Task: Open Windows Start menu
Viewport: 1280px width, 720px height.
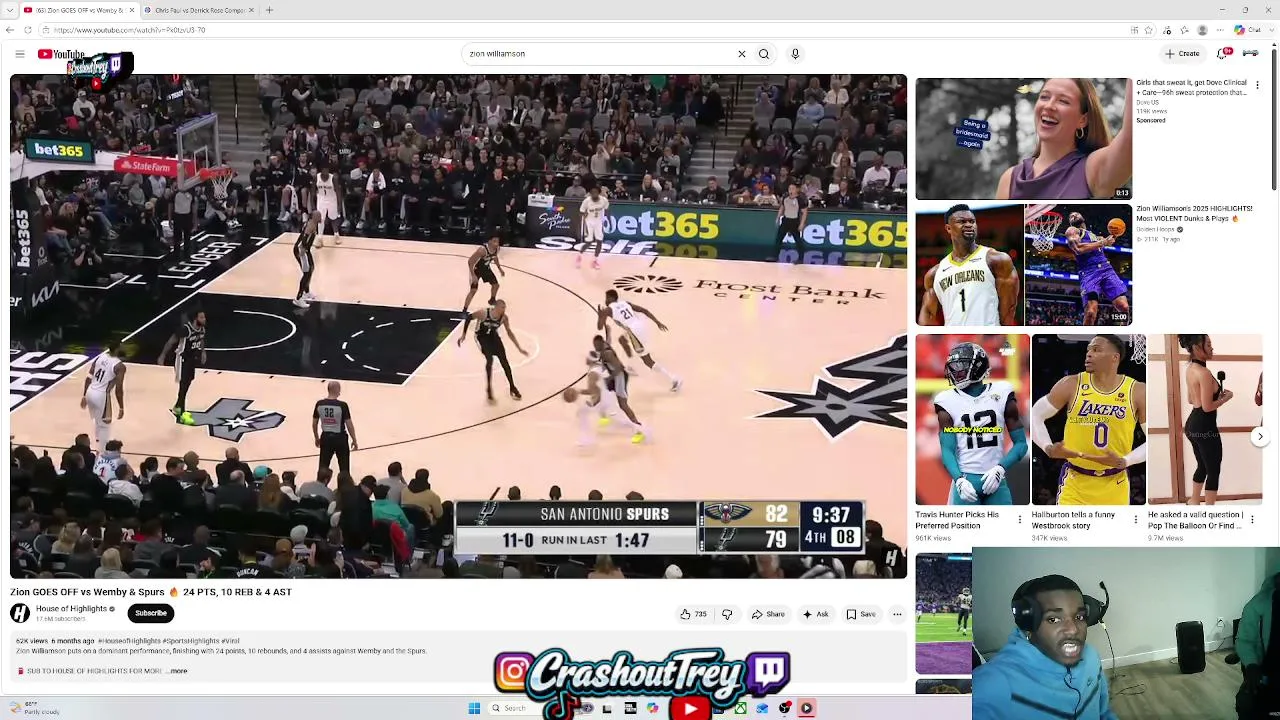Action: [x=474, y=708]
